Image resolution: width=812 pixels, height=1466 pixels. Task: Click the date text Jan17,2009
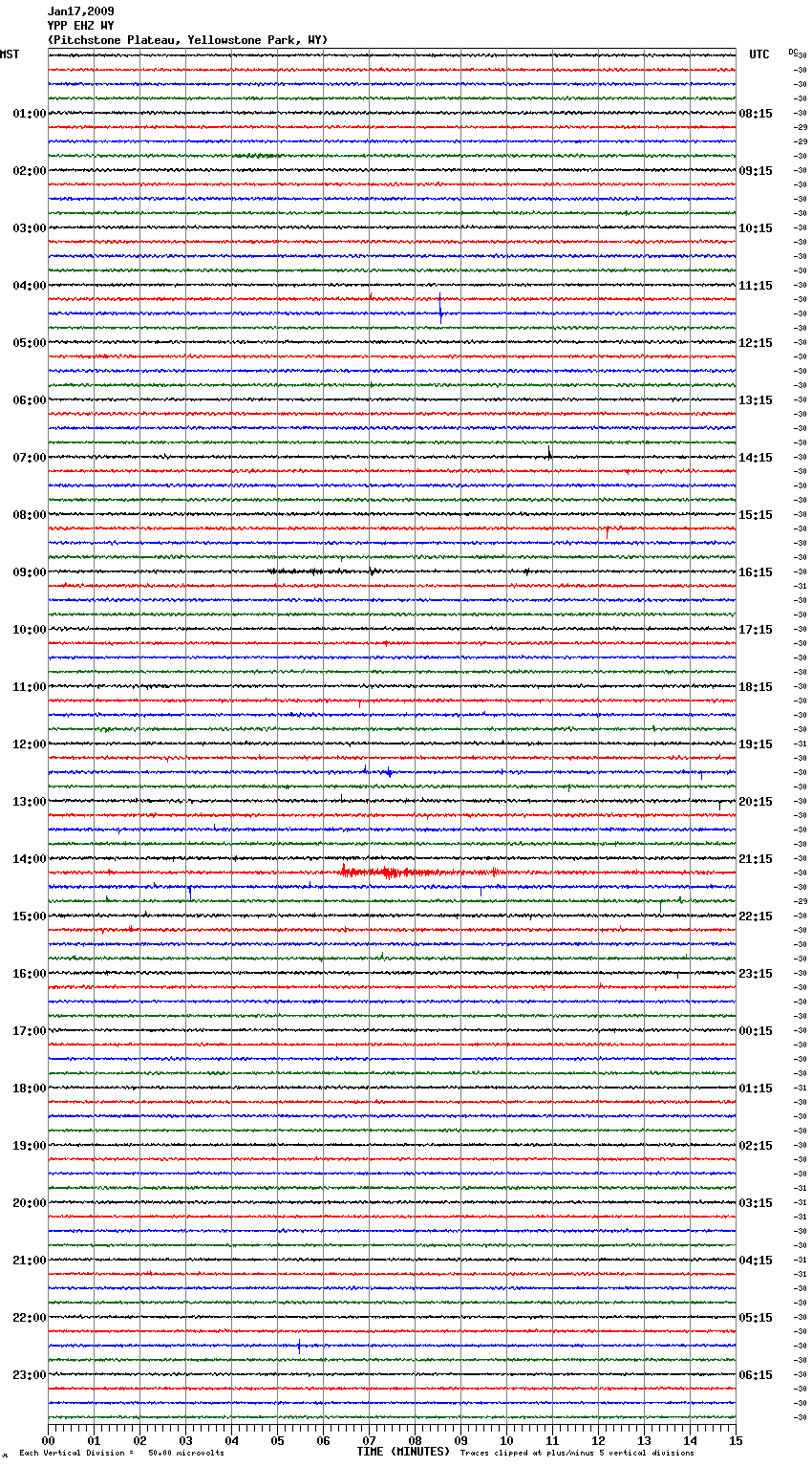[81, 11]
